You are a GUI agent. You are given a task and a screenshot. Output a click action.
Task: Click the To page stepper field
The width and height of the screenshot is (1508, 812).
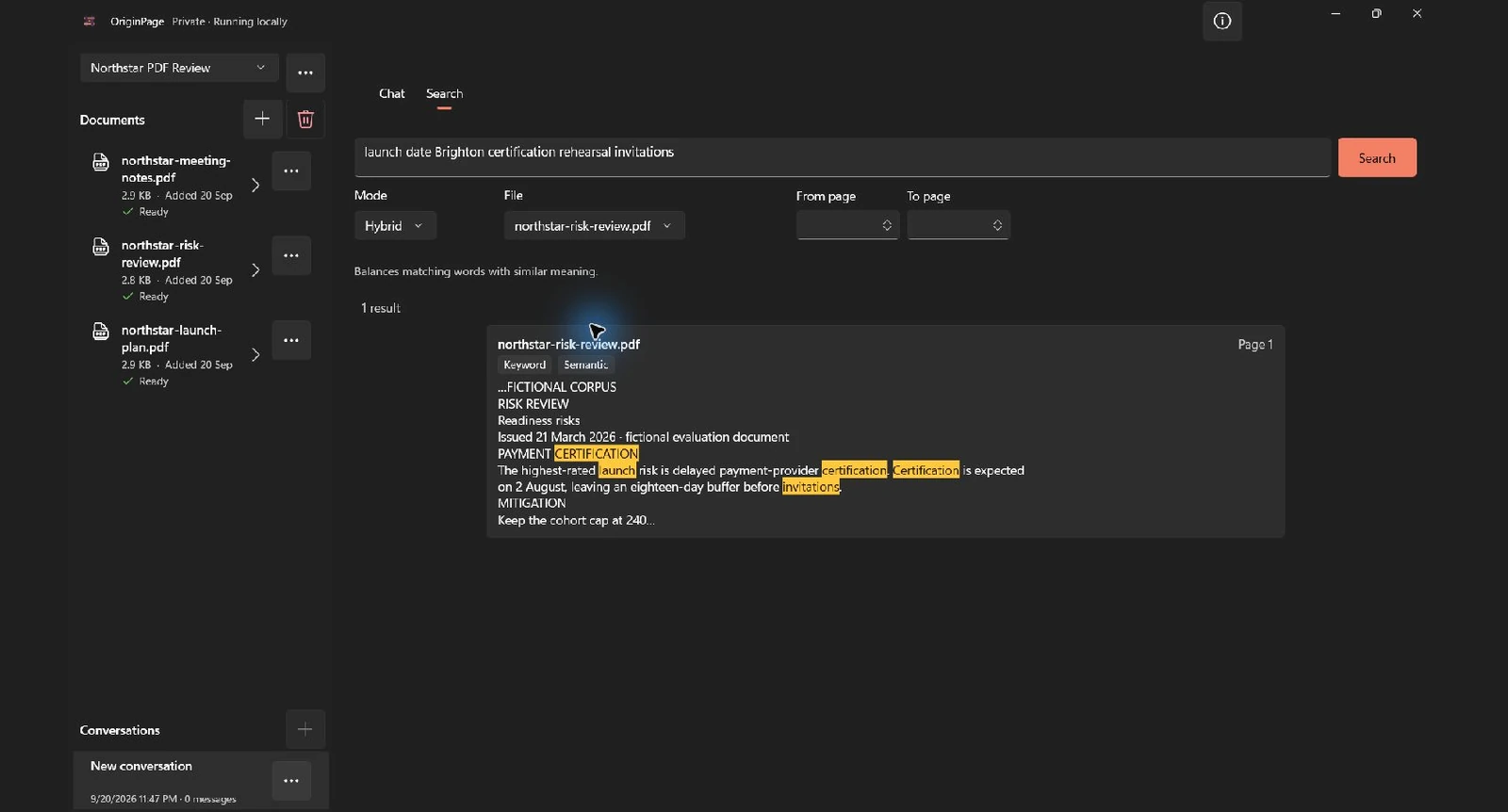(x=959, y=225)
